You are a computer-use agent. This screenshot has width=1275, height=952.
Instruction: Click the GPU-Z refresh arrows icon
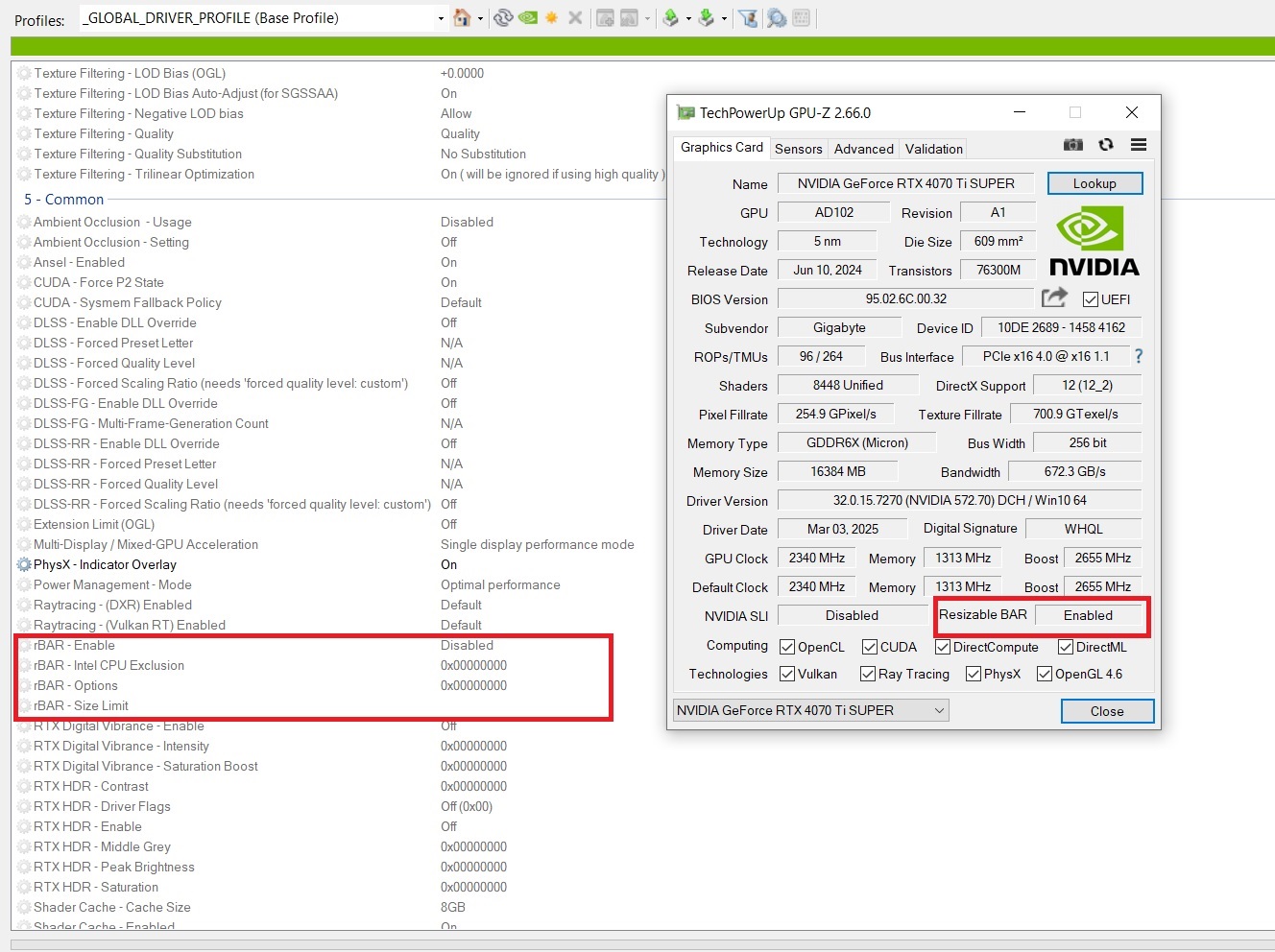click(1106, 145)
